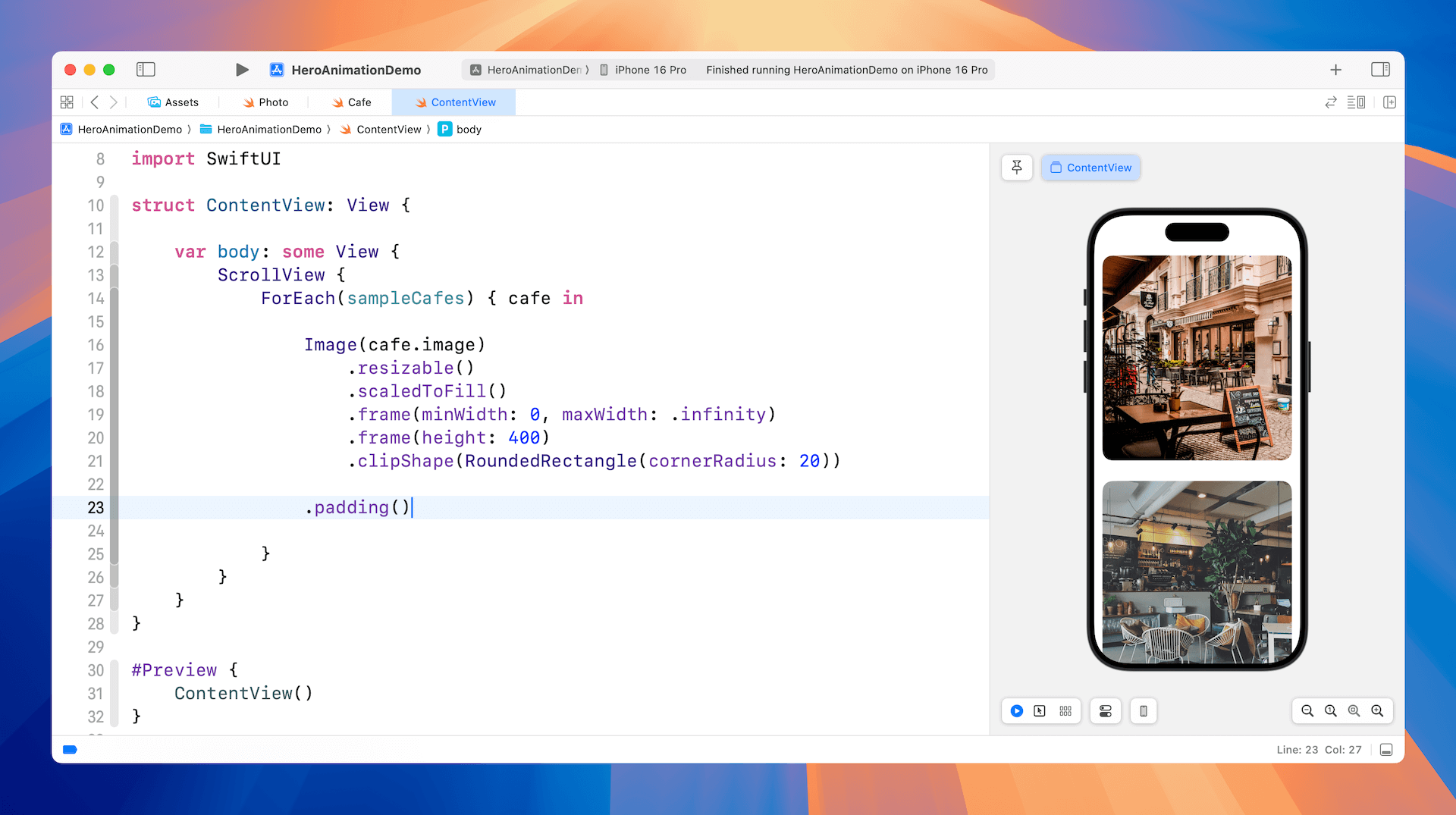Open the iPhone 16 Pro destination selector

click(x=644, y=70)
